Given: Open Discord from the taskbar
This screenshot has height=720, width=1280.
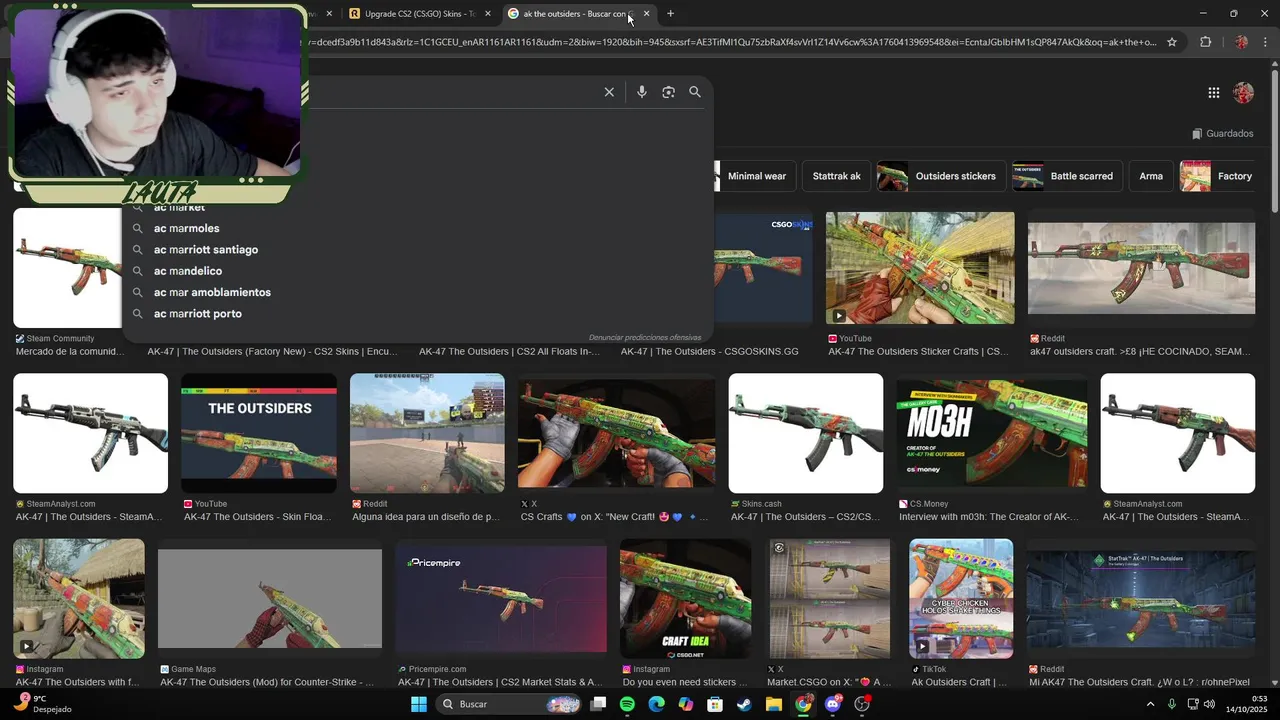Looking at the screenshot, I should pyautogui.click(x=833, y=704).
